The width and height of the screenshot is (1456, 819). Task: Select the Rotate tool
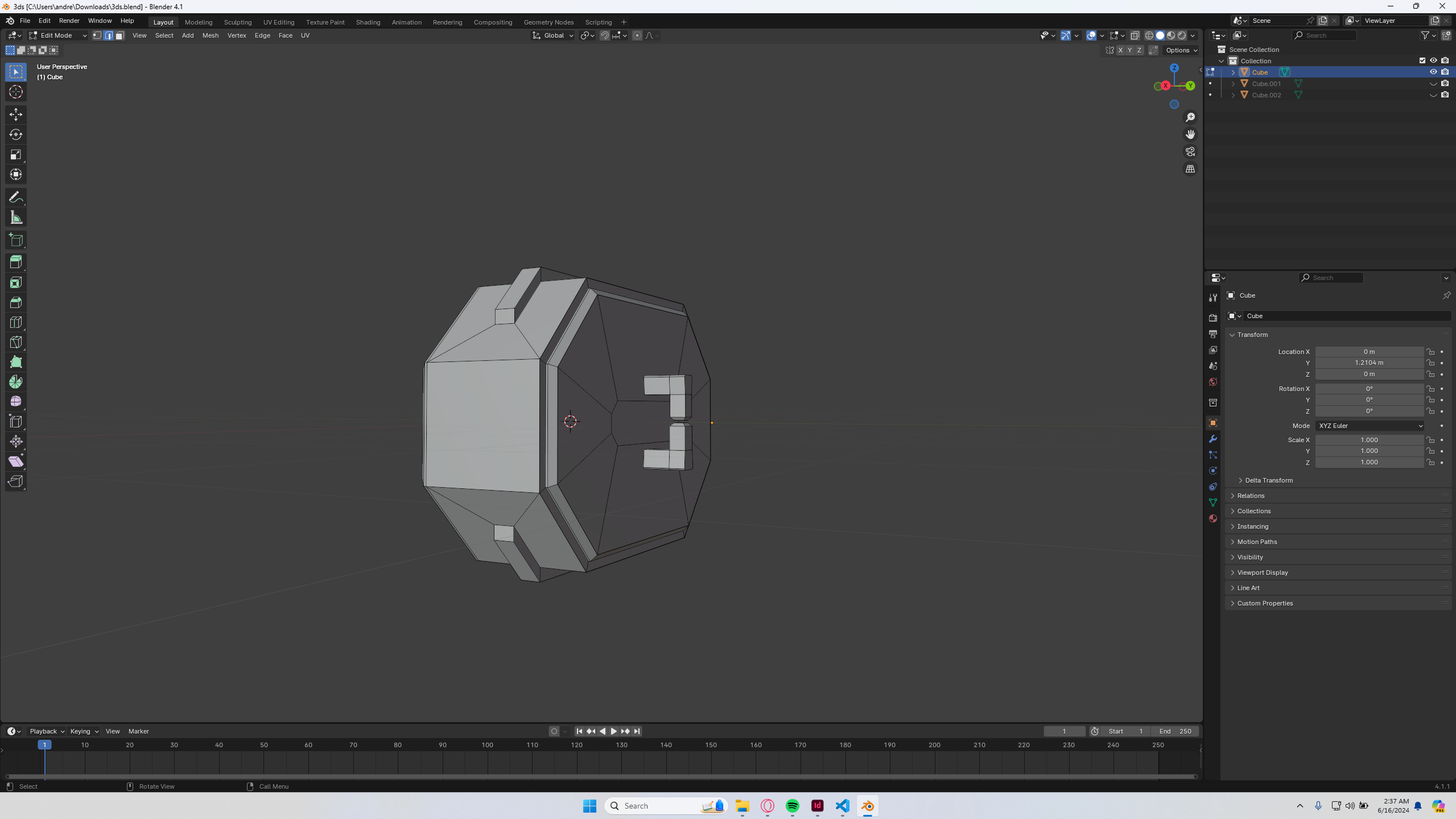pos(16,134)
